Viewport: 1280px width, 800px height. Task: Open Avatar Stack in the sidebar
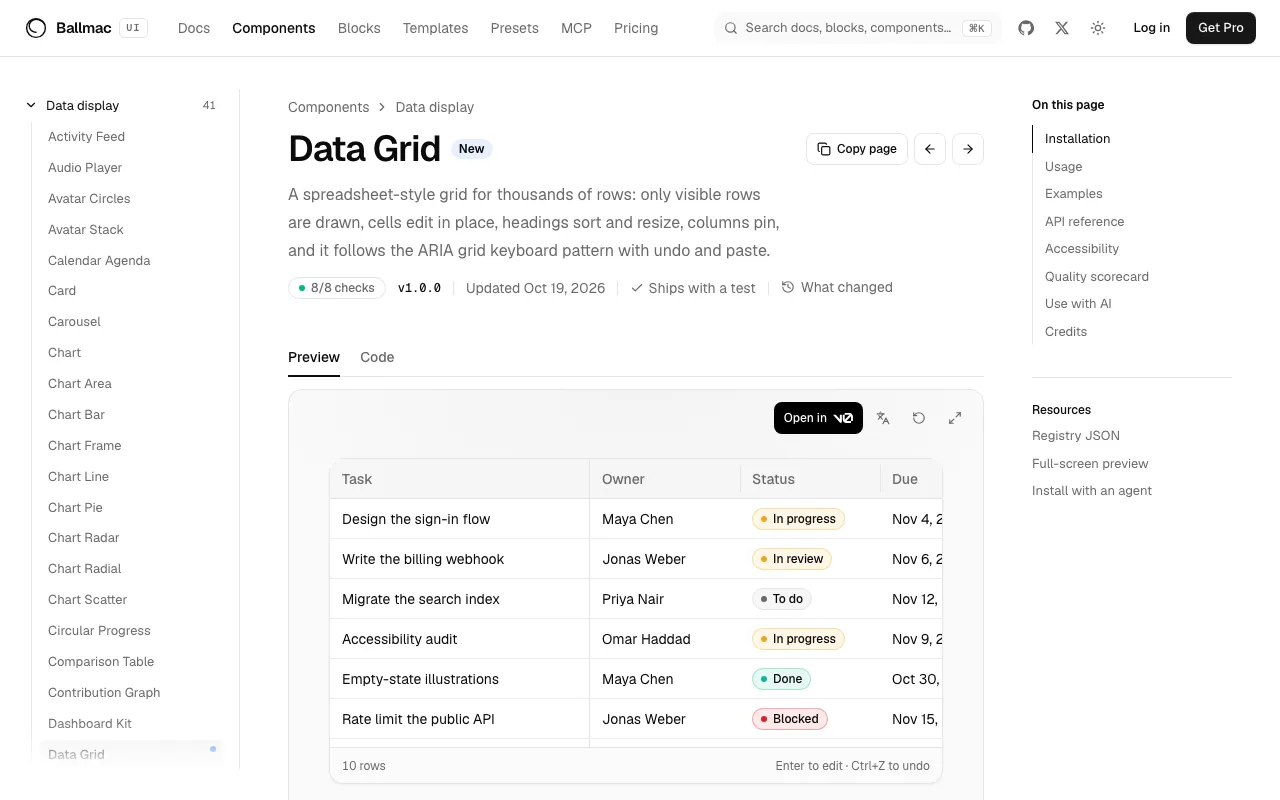click(86, 229)
